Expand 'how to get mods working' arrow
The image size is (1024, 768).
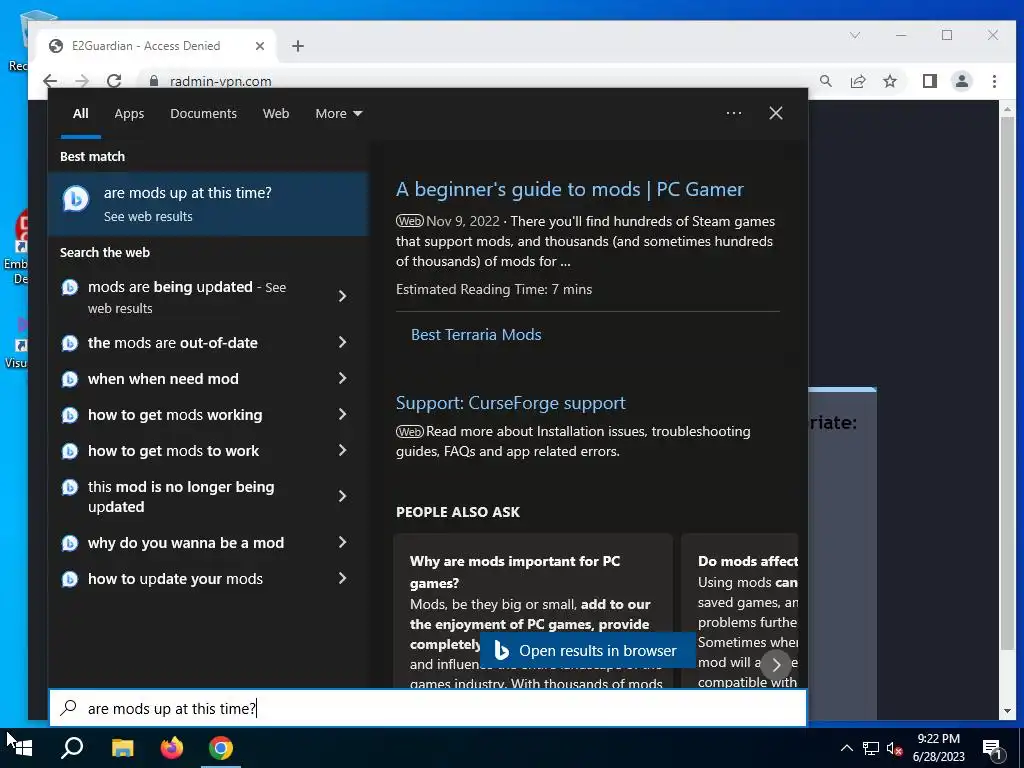pos(342,414)
